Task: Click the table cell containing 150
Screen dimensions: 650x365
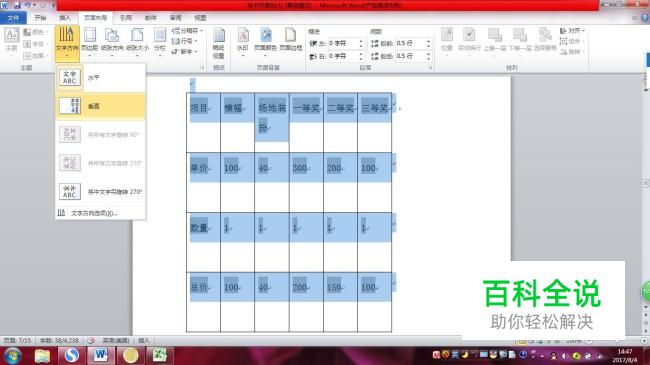Action: coord(340,302)
